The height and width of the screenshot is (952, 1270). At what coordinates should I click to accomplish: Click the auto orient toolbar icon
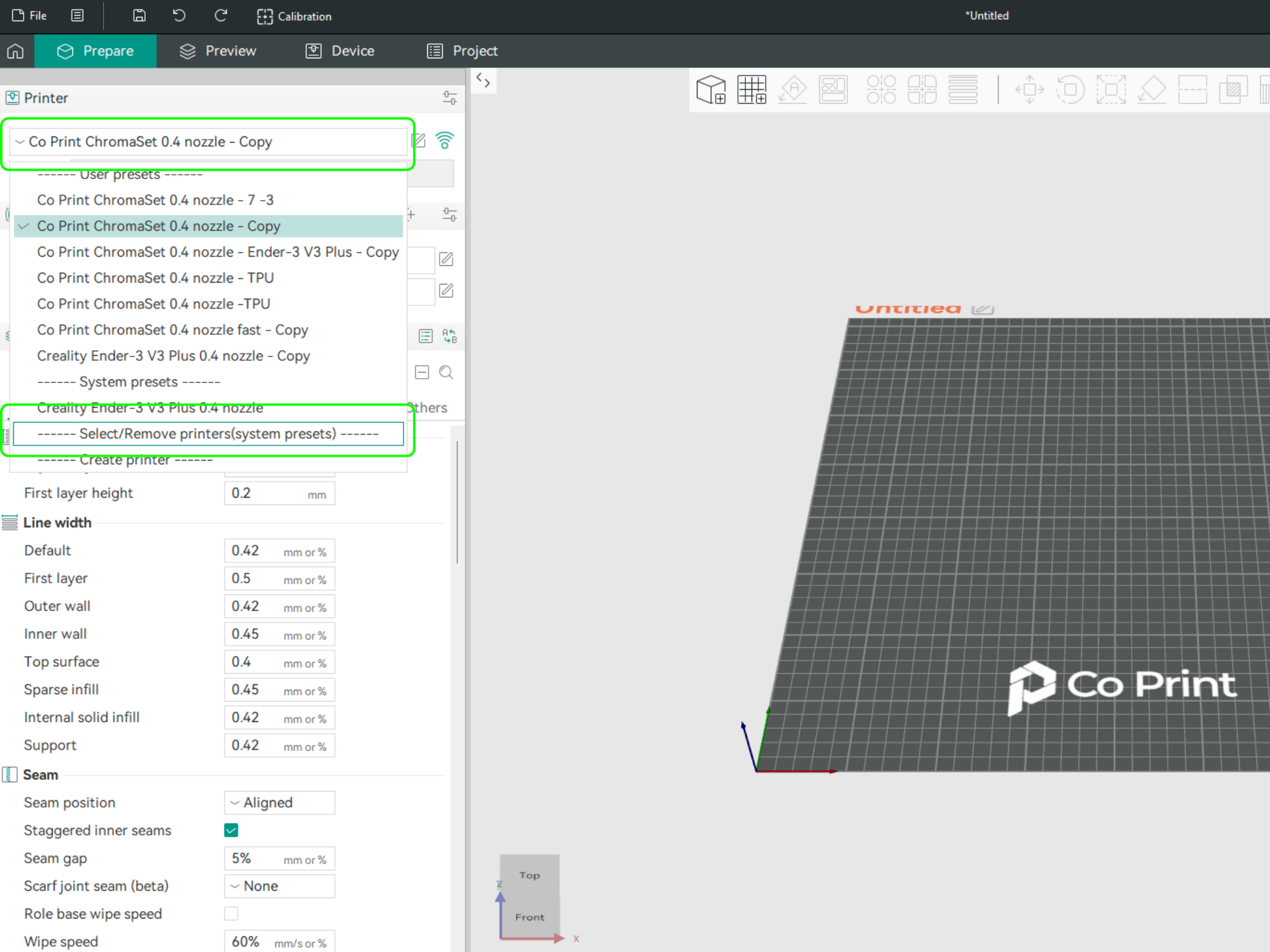point(793,90)
